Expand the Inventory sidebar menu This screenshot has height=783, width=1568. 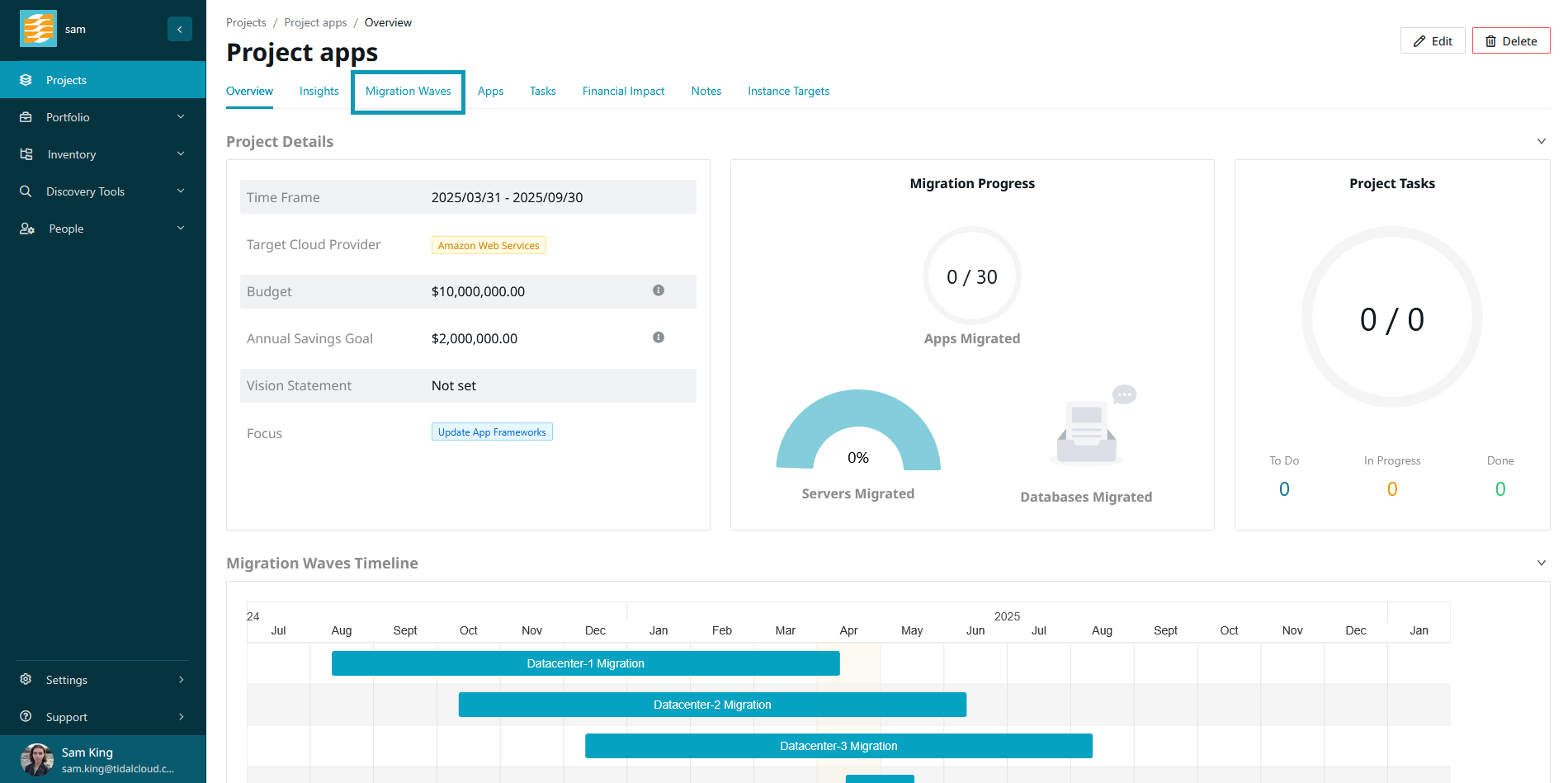click(x=102, y=154)
